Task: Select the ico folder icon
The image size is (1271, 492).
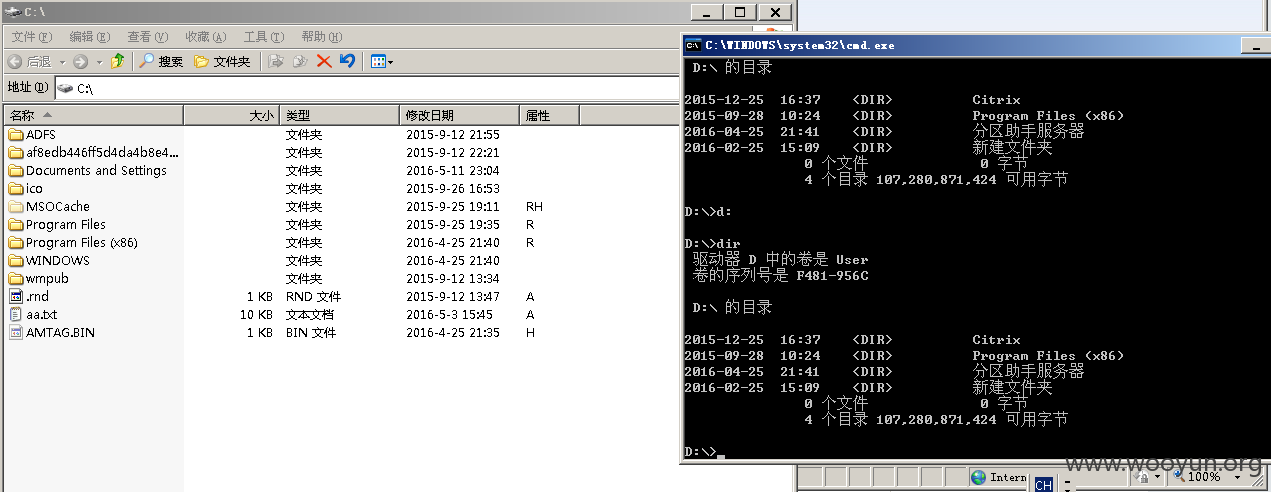Action: click(16, 188)
